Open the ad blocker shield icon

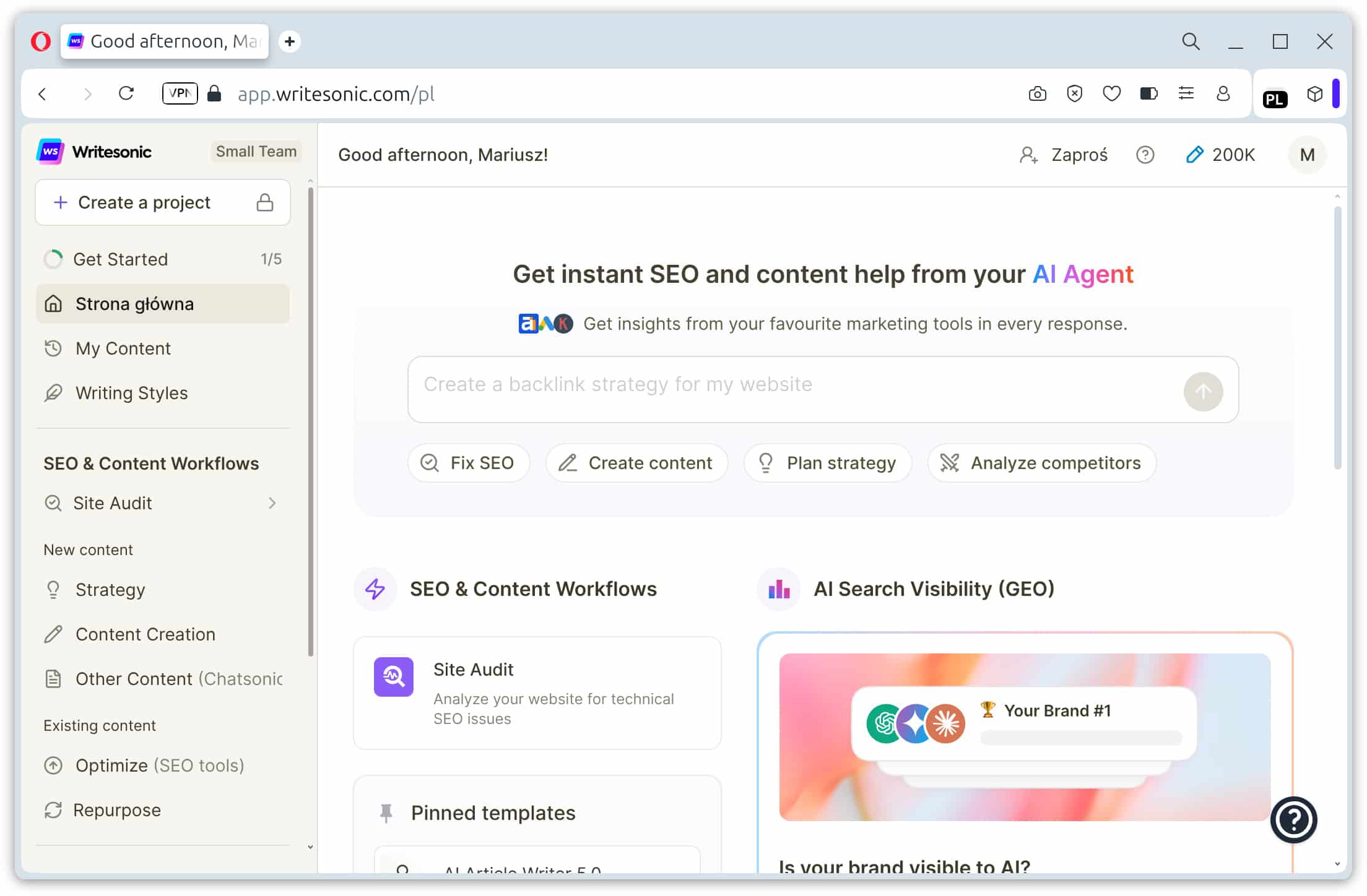(x=1074, y=94)
